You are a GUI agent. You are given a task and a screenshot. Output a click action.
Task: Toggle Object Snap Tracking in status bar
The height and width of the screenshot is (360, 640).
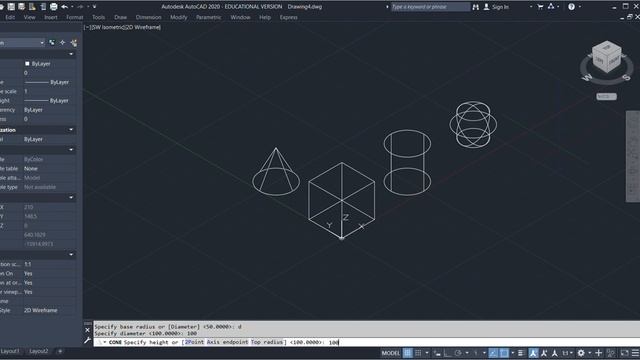(493, 353)
